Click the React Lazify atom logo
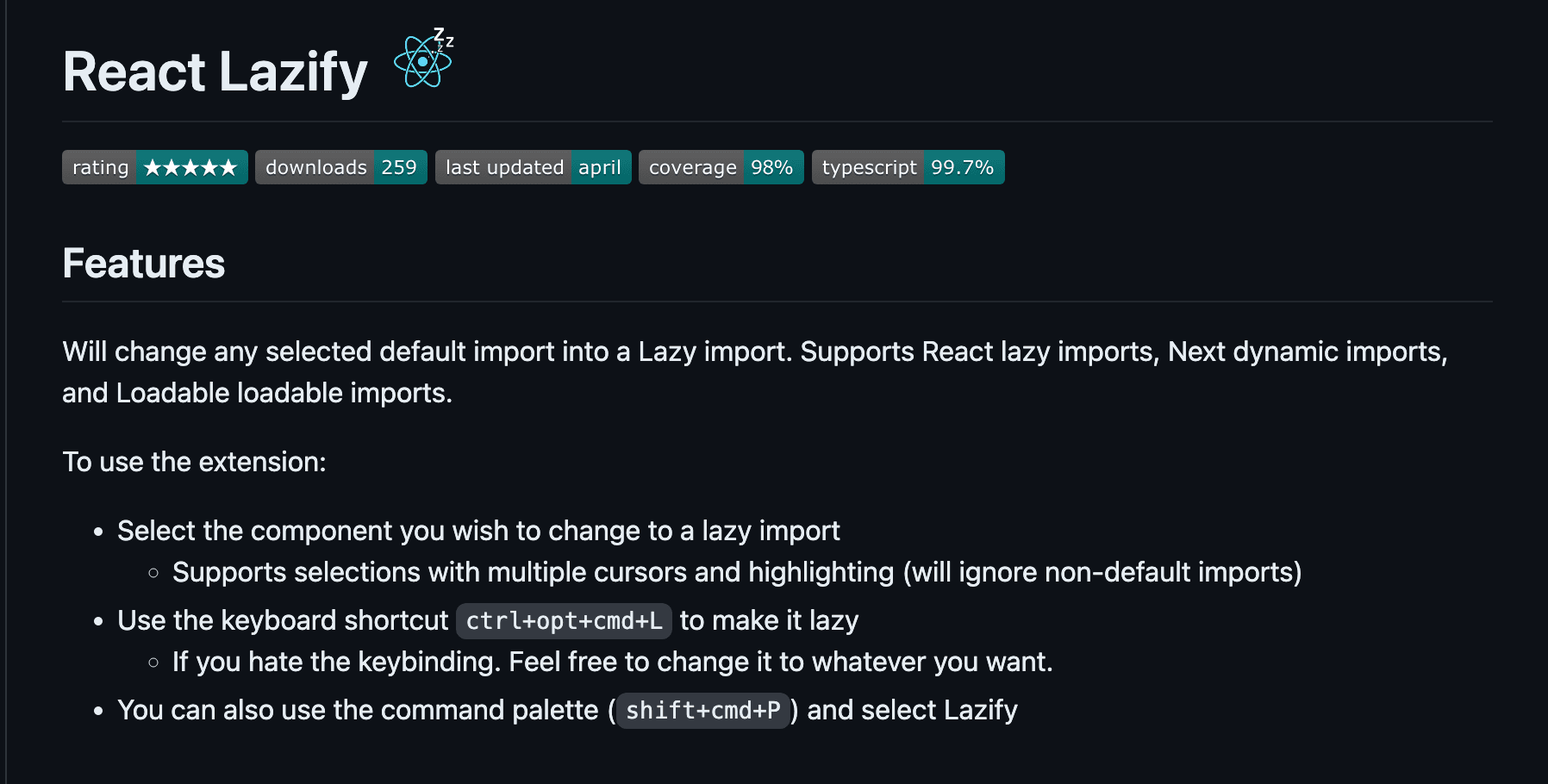 coord(423,60)
